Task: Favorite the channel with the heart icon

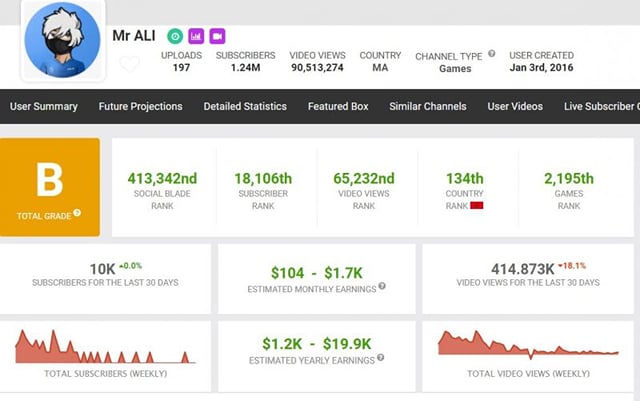Action: [129, 64]
